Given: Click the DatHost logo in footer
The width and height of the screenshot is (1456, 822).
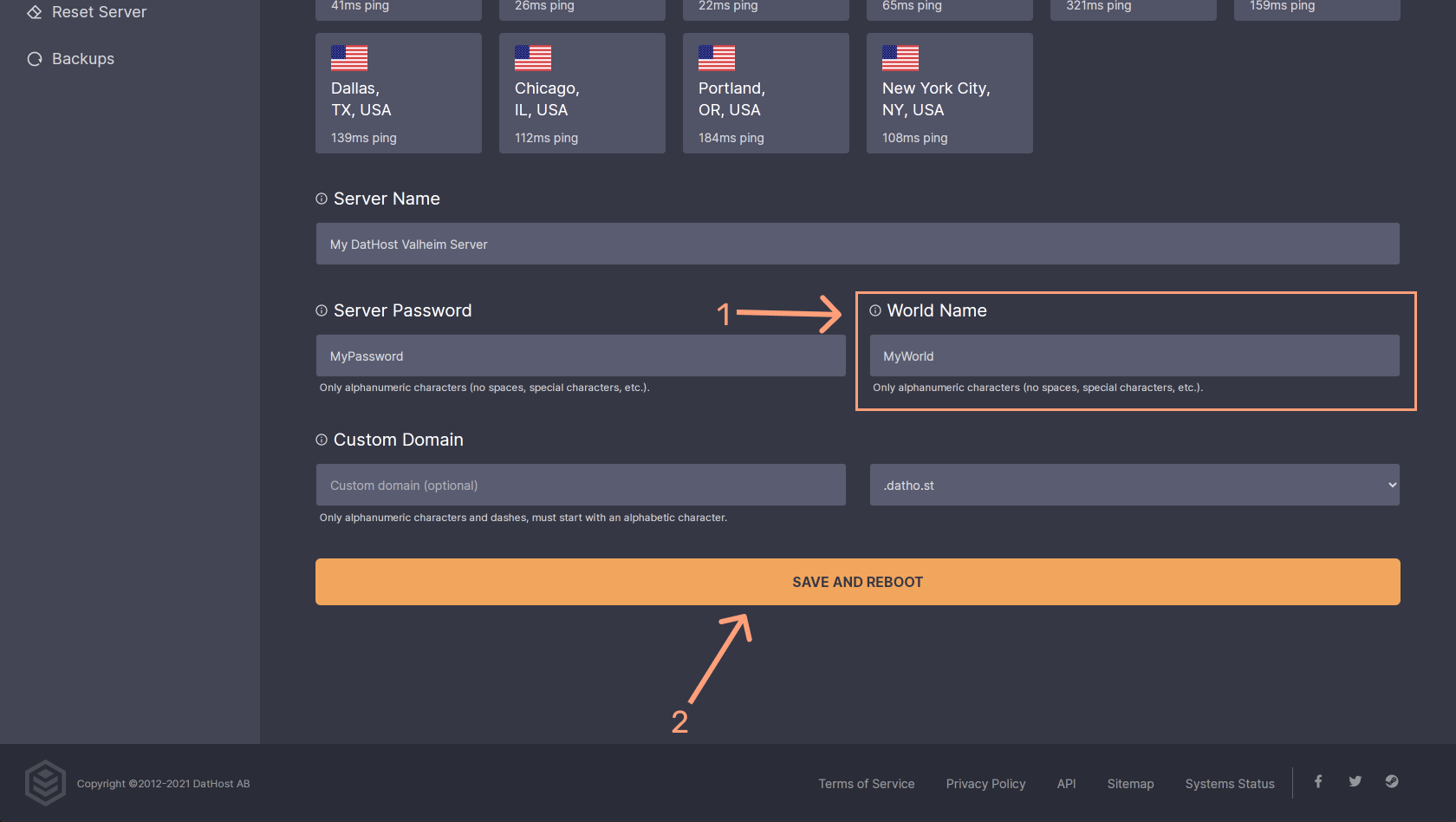Looking at the screenshot, I should point(45,783).
